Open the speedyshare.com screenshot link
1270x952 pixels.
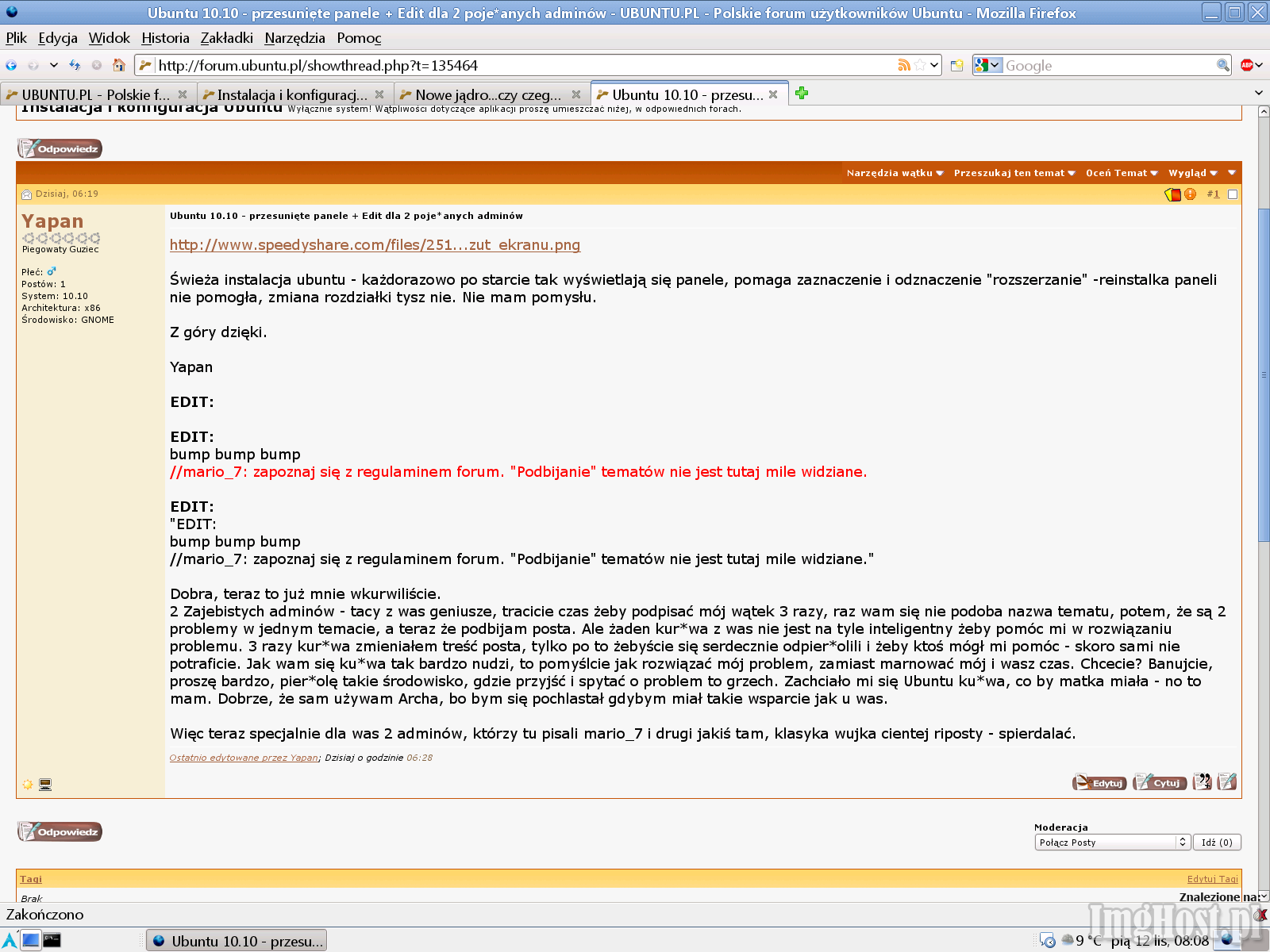[x=375, y=245]
